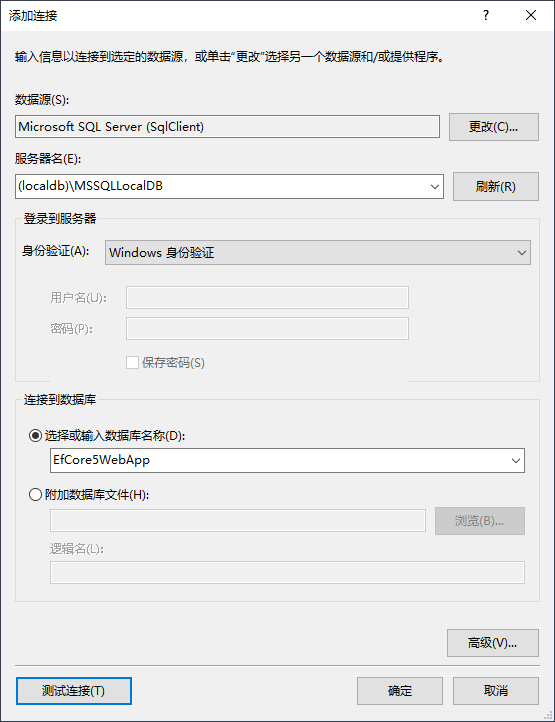The height and width of the screenshot is (722, 555).
Task: Click the help question mark icon
Action: (486, 15)
